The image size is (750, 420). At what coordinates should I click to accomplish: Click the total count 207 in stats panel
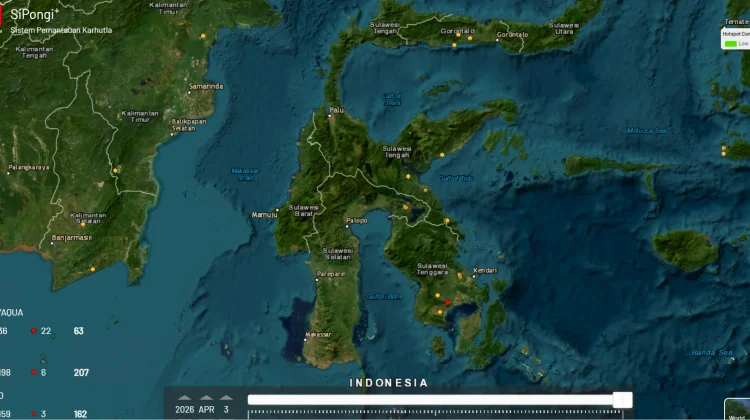click(x=81, y=372)
